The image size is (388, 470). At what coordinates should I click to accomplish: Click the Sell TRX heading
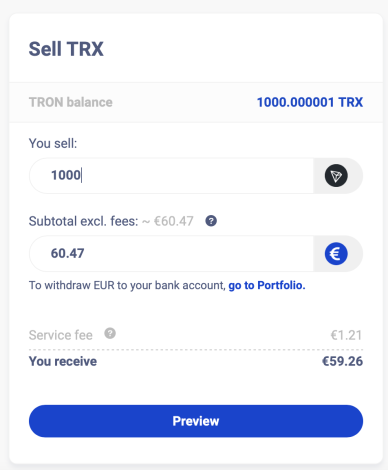tap(66, 49)
